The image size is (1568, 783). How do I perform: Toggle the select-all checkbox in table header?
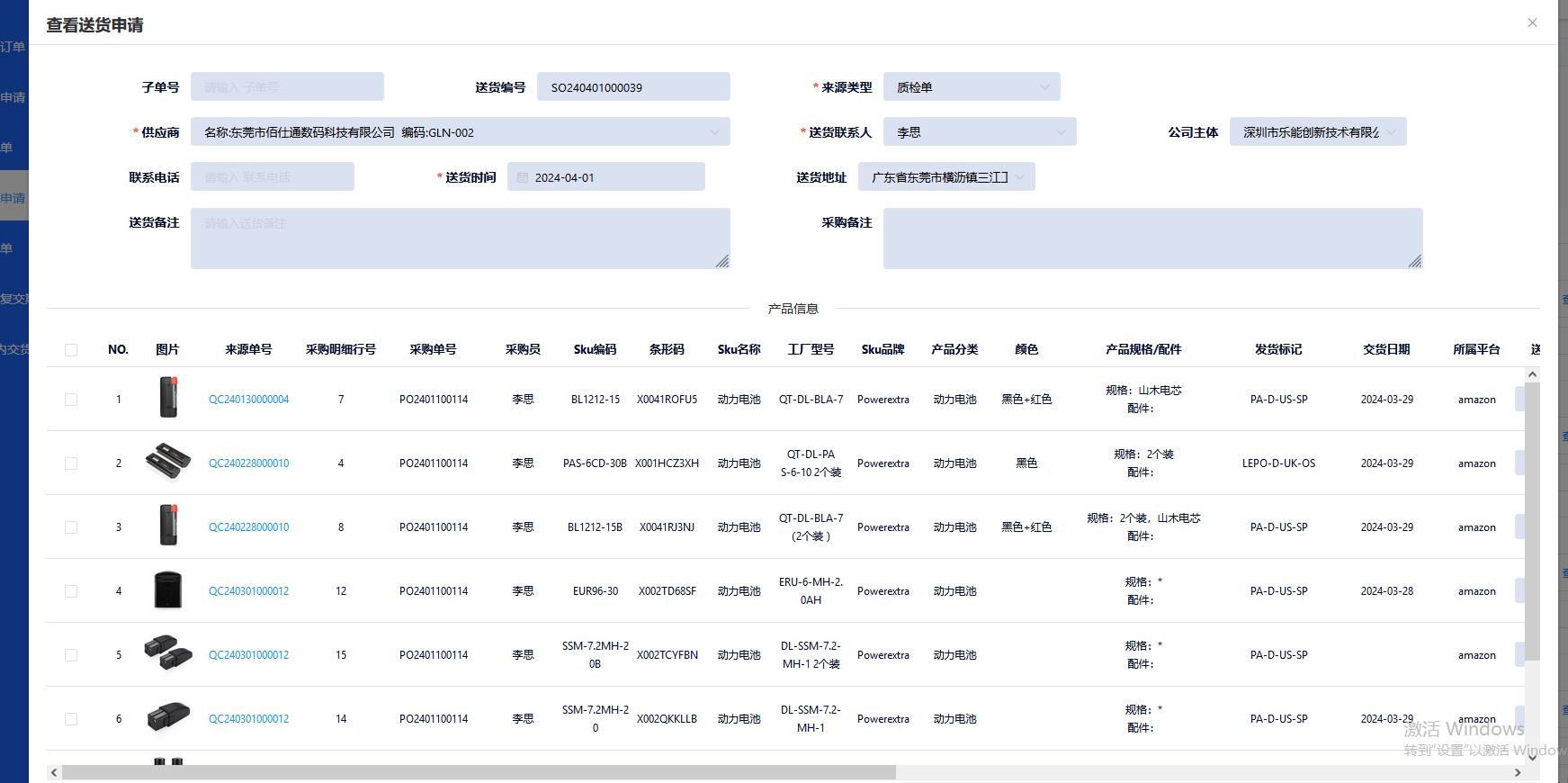click(x=71, y=350)
